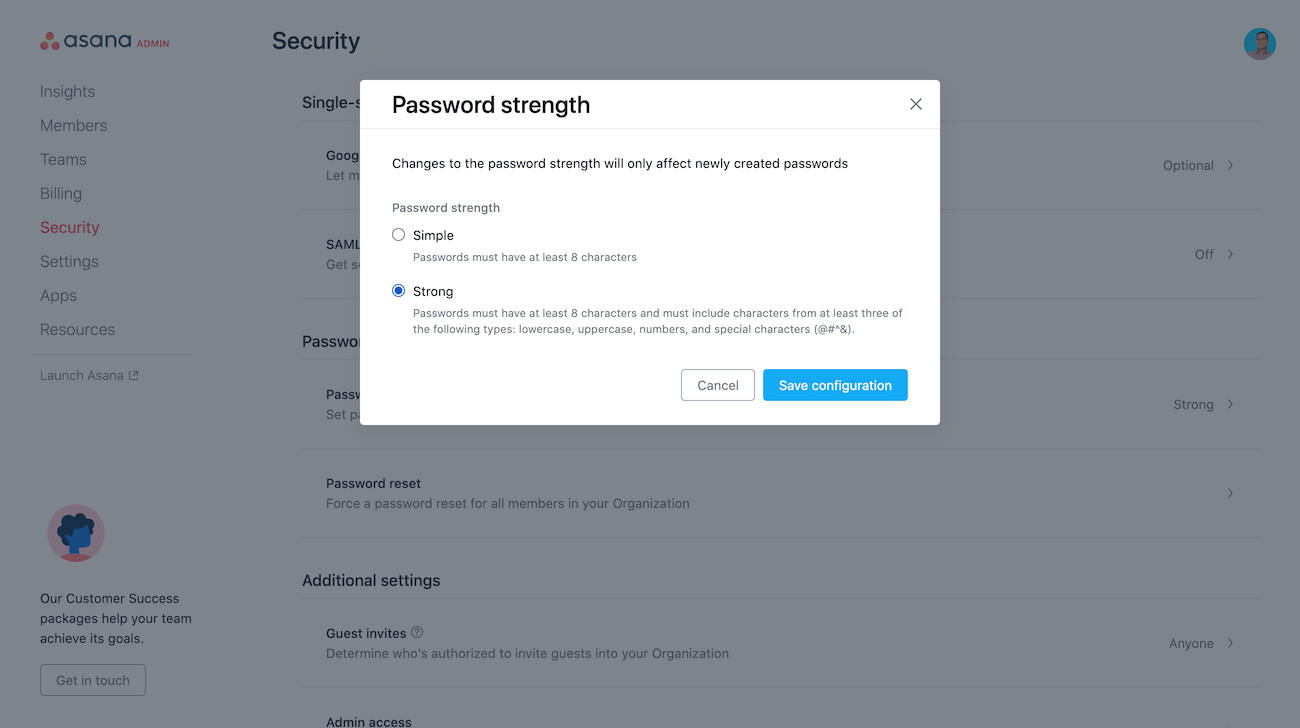Expand the Google sign-in Optional chevron

(1230, 165)
